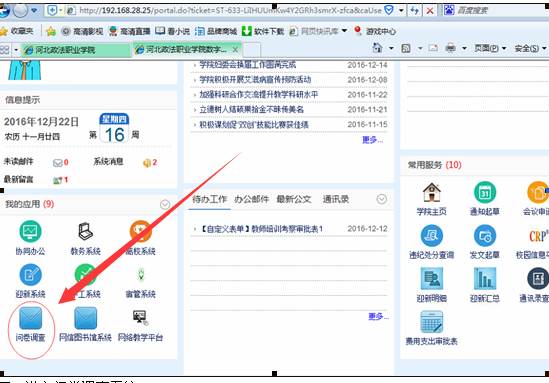Open the 教务系统 app icon

coord(85,232)
